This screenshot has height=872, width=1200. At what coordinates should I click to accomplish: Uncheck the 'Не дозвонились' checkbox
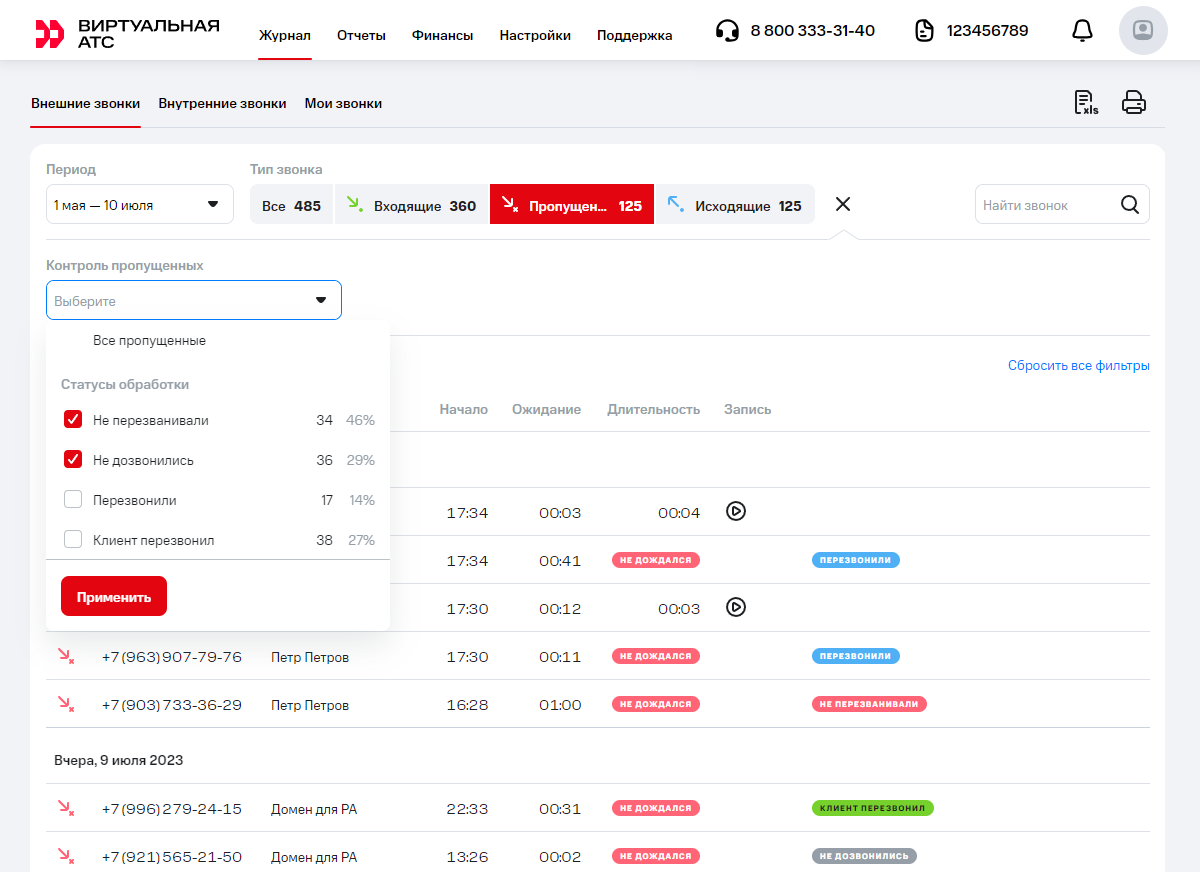click(73, 460)
